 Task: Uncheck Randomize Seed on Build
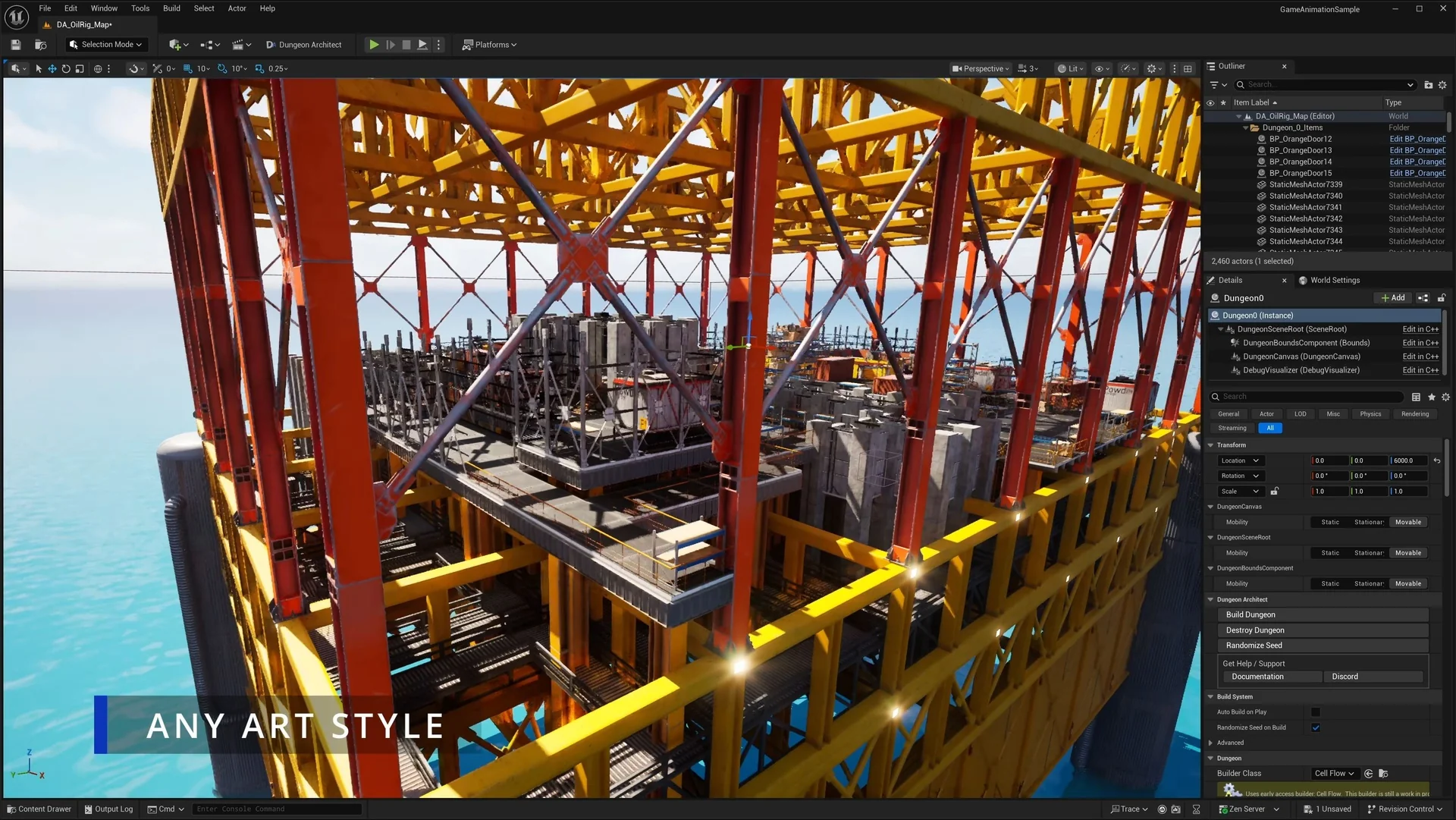point(1316,727)
